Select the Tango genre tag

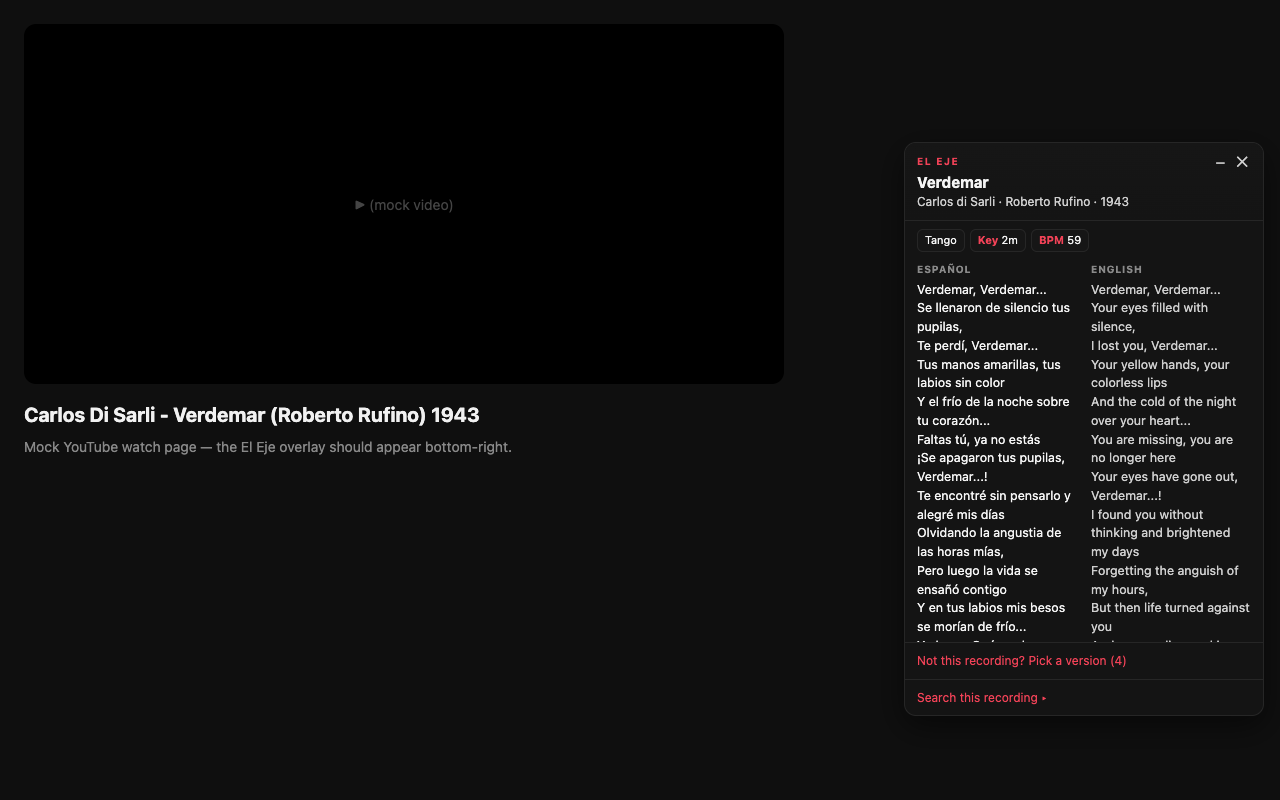(941, 240)
